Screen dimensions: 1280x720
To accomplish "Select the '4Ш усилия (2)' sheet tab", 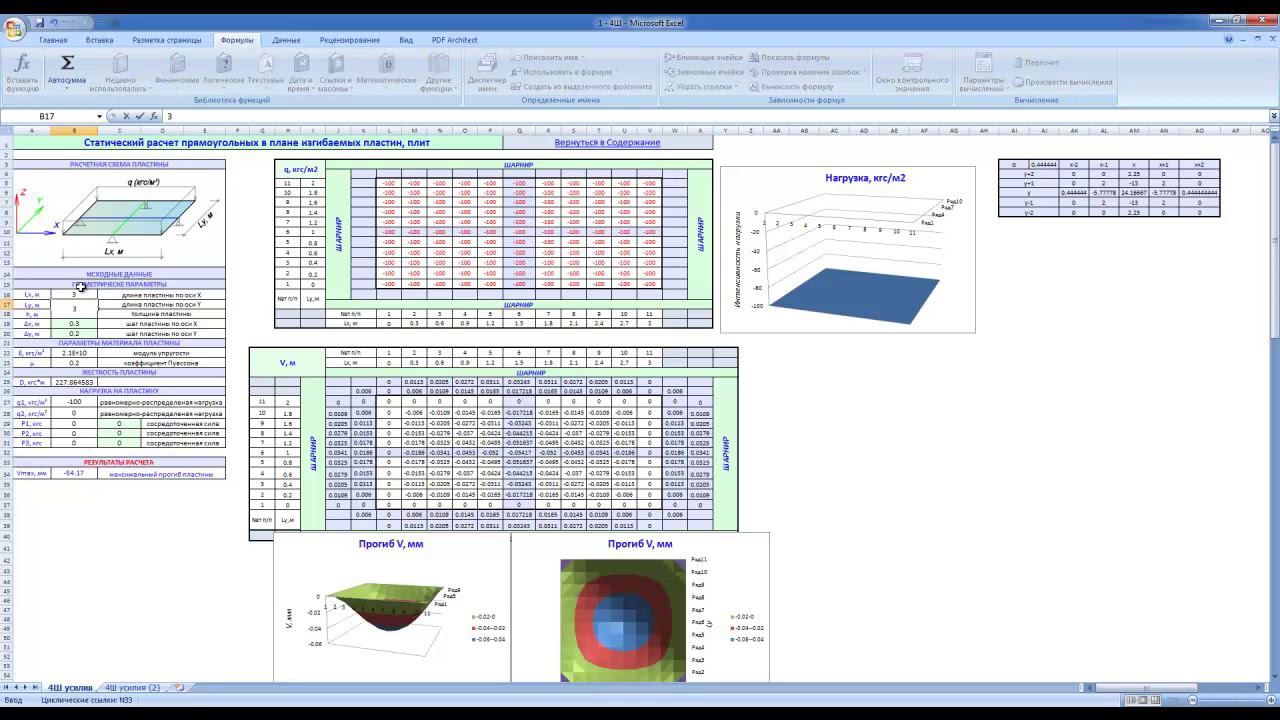I will pyautogui.click(x=132, y=688).
